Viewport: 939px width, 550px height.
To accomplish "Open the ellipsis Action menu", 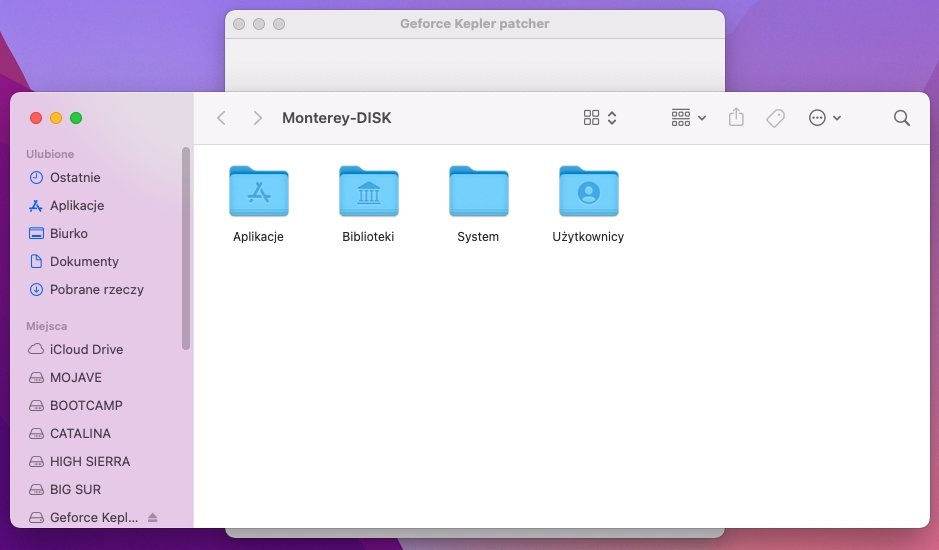I will point(825,118).
